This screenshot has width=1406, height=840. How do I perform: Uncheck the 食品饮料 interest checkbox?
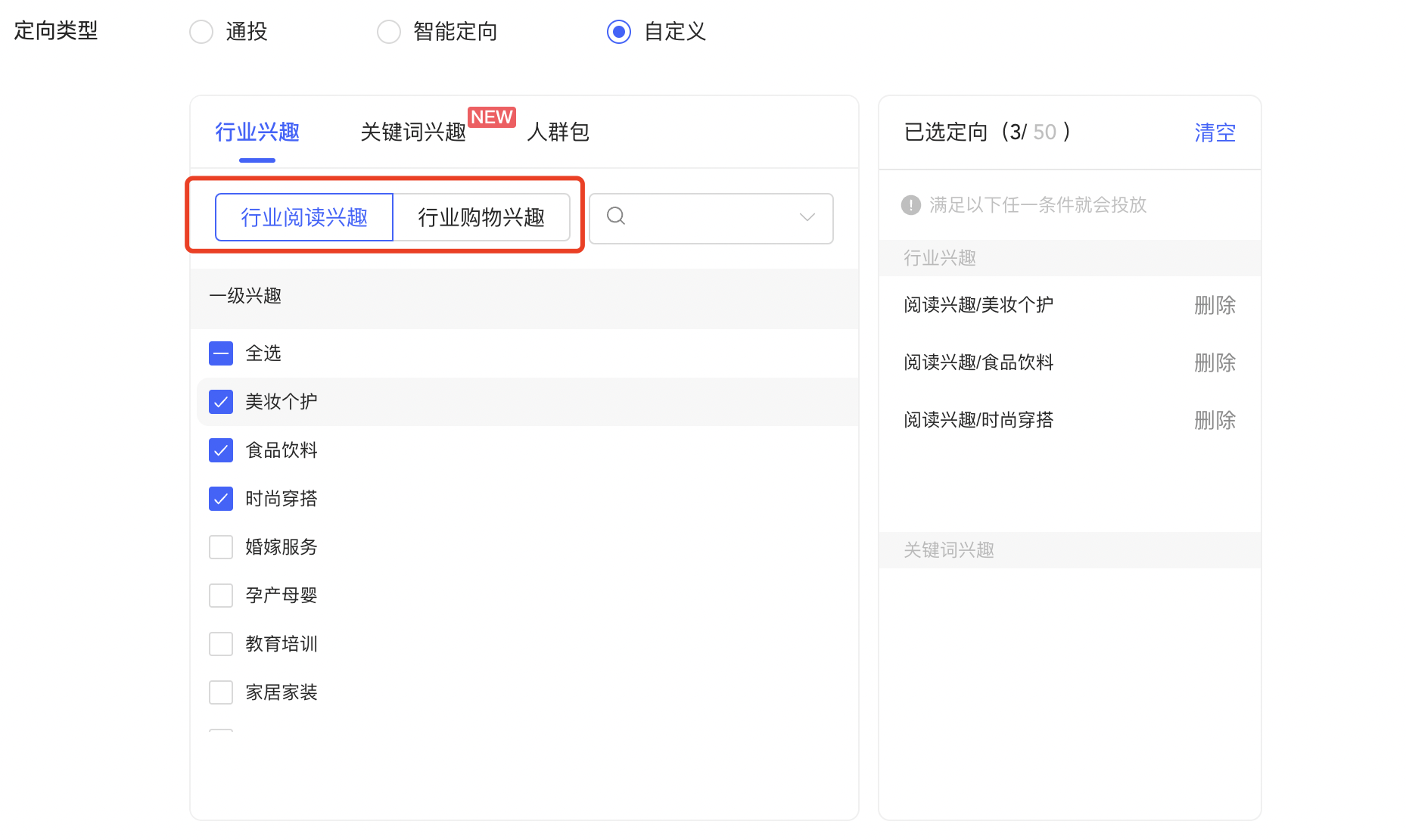[x=220, y=450]
